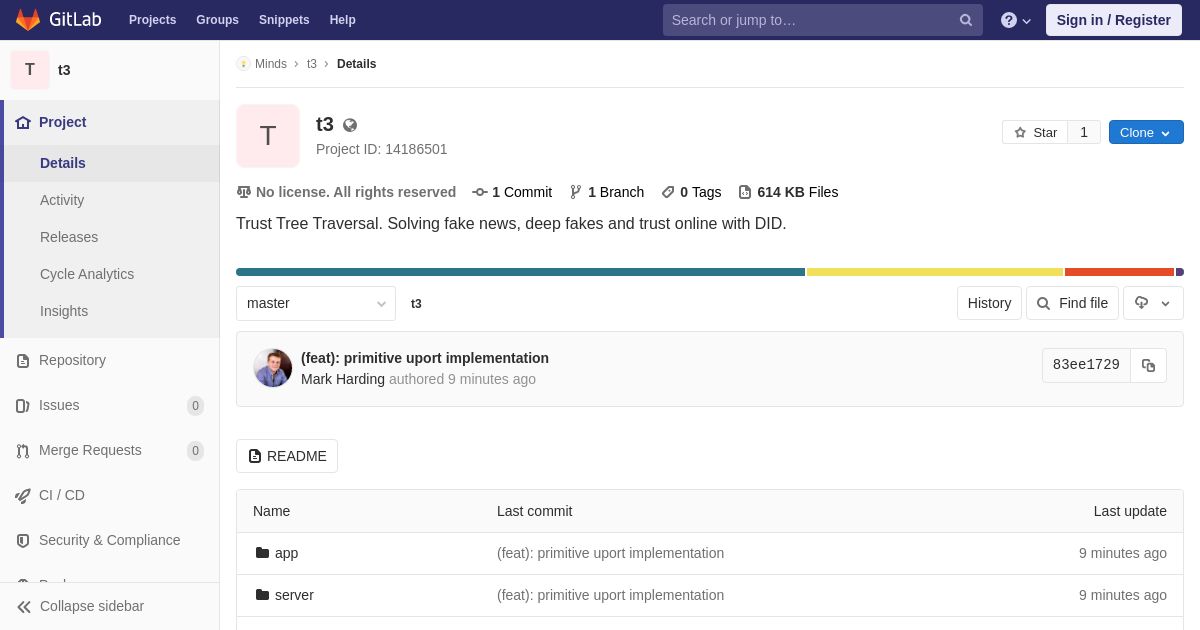
Task: Open the Projects top menu
Action: 152,20
